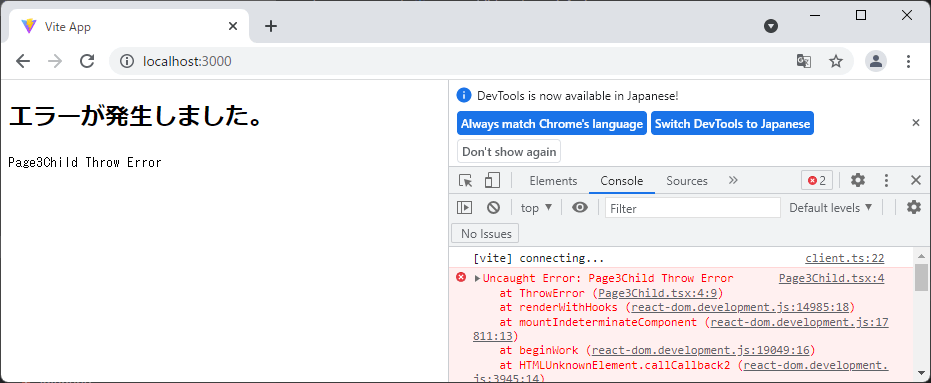Screen dimensions: 931x383
Task: Click Don't show again
Action: pos(509,151)
